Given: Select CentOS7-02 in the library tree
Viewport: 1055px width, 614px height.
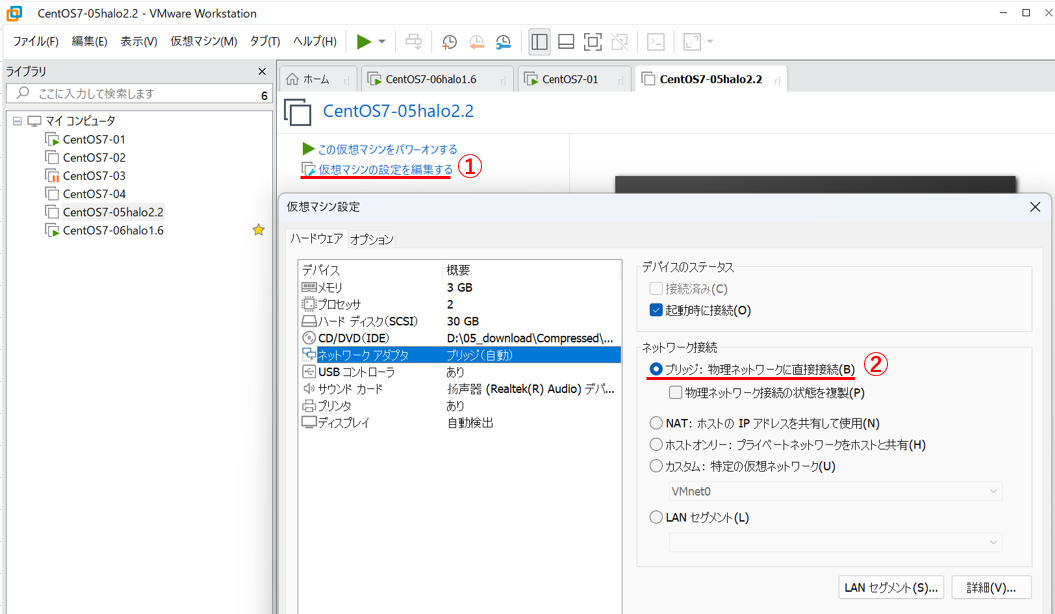Looking at the screenshot, I should click(94, 157).
